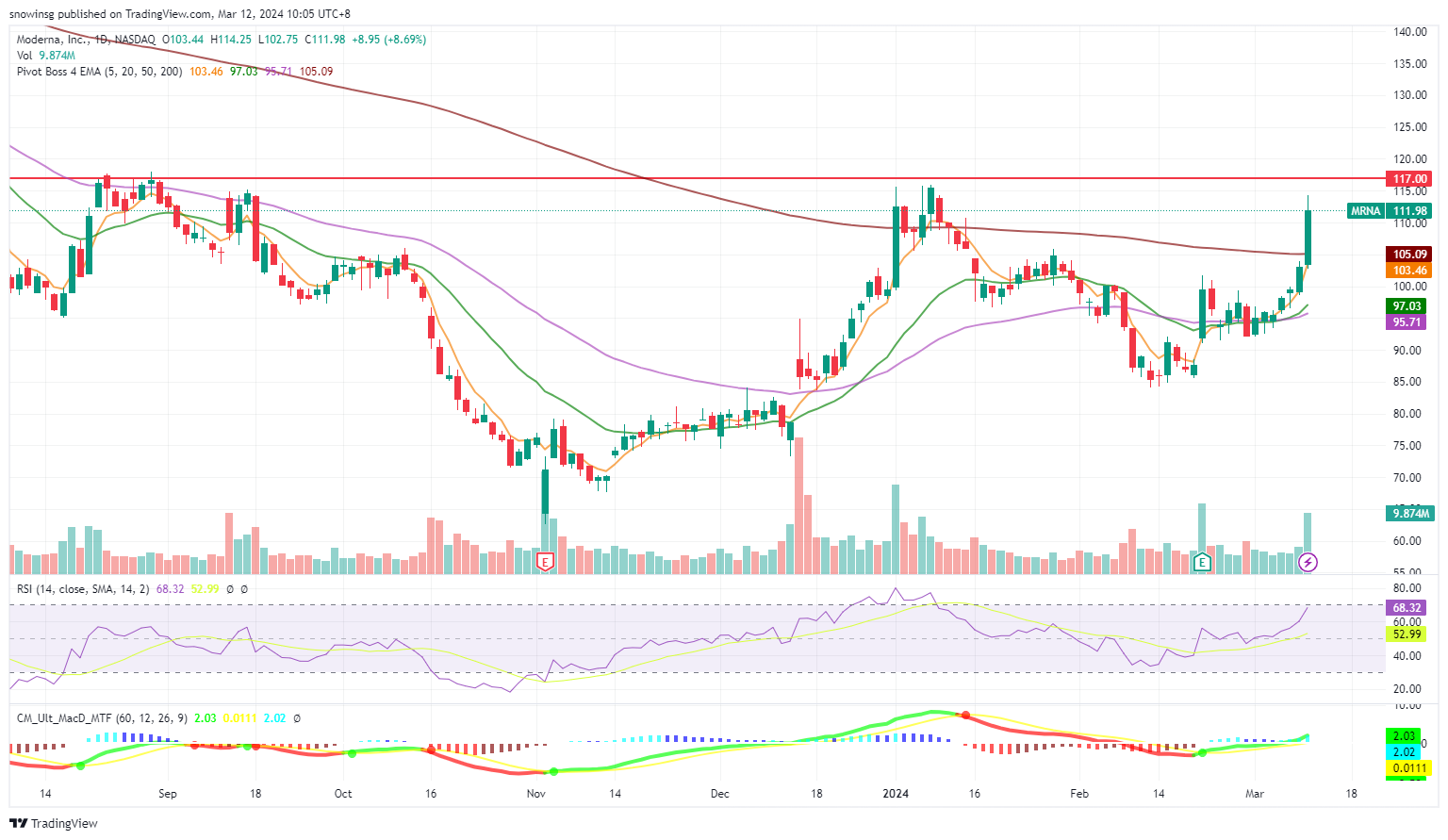Click the Nov label on time axis
Viewport: 1448px width, 840px height.
(x=536, y=794)
